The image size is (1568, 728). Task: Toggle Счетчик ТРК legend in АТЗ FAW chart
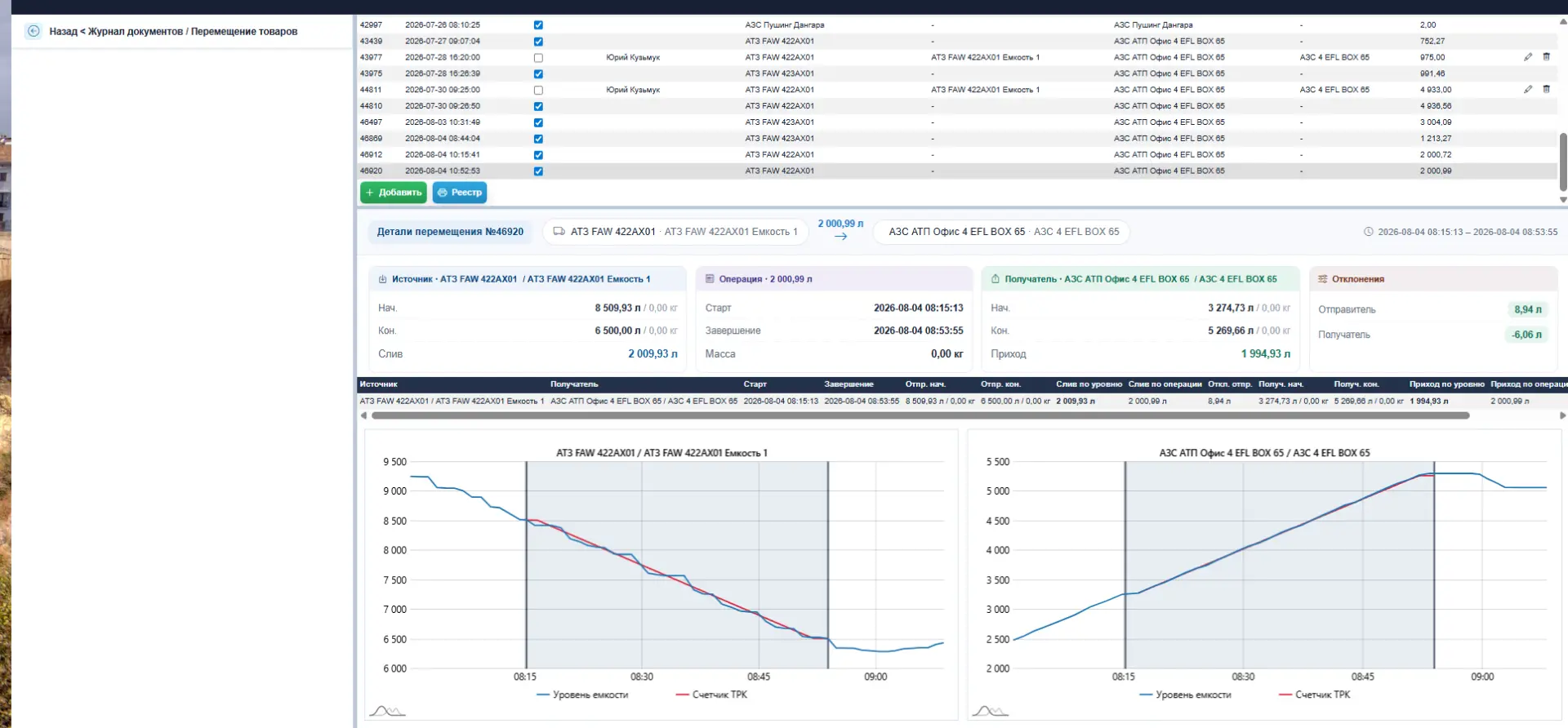711,695
